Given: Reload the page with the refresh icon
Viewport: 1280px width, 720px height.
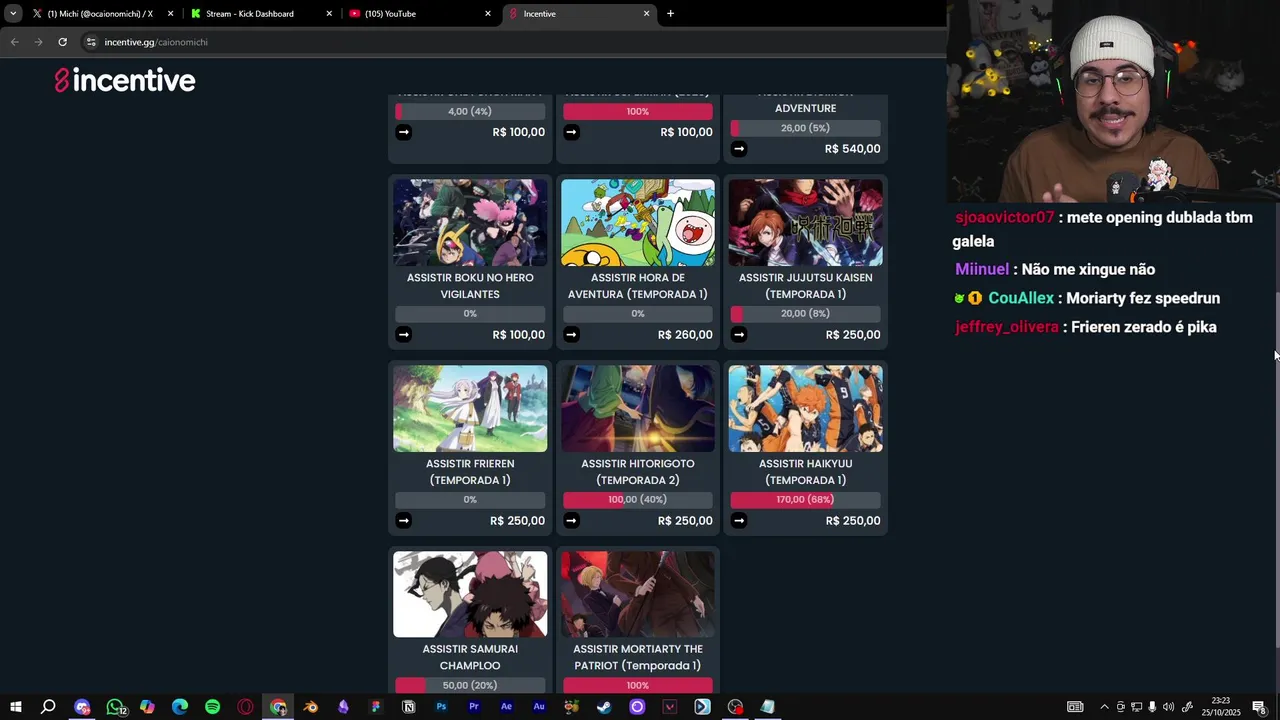Looking at the screenshot, I should (x=62, y=42).
